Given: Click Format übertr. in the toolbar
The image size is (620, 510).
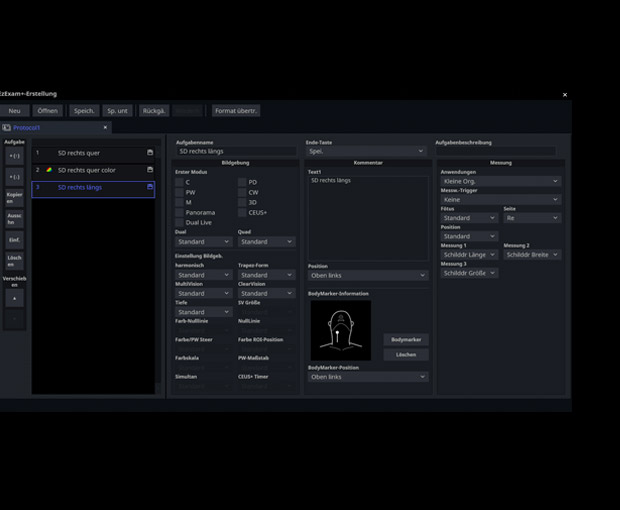Looking at the screenshot, I should [236, 111].
